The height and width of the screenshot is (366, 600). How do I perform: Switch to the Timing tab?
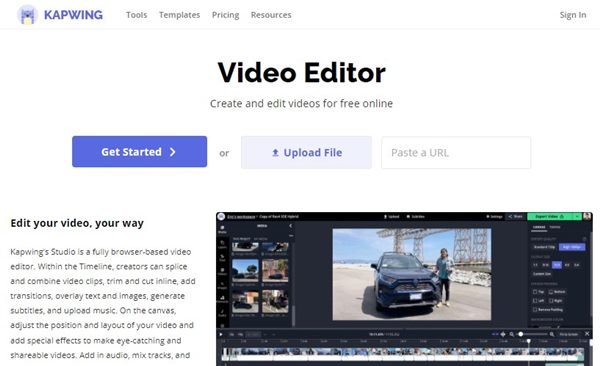click(554, 227)
